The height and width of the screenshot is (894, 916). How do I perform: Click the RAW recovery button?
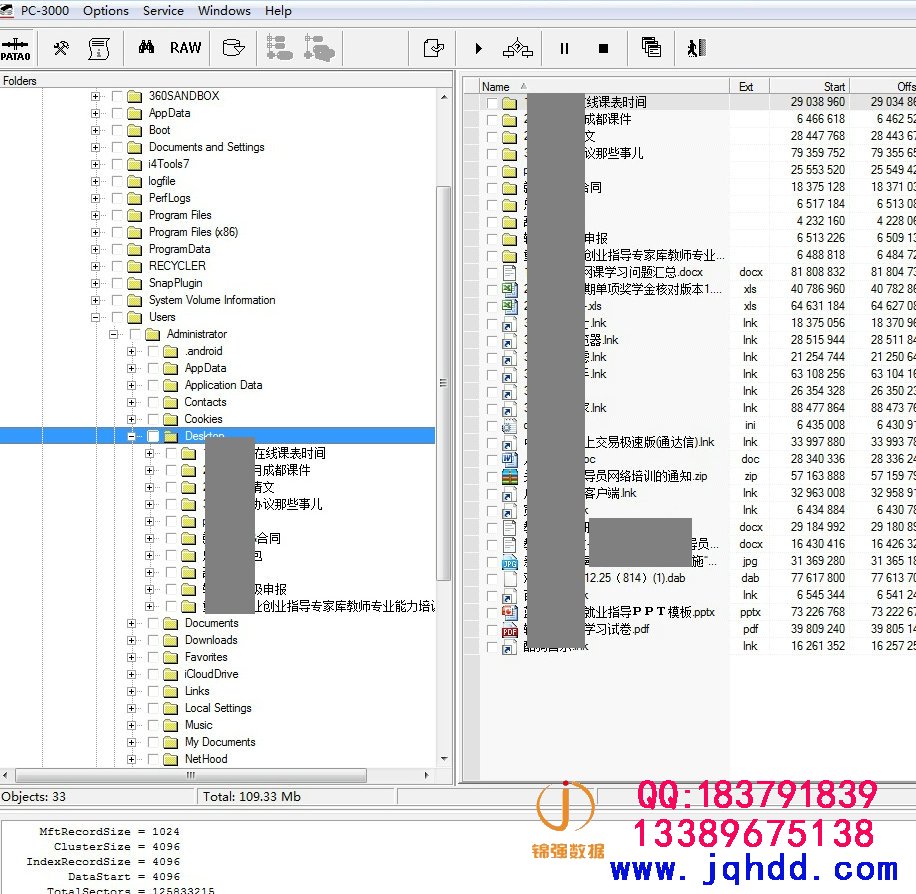tap(185, 48)
